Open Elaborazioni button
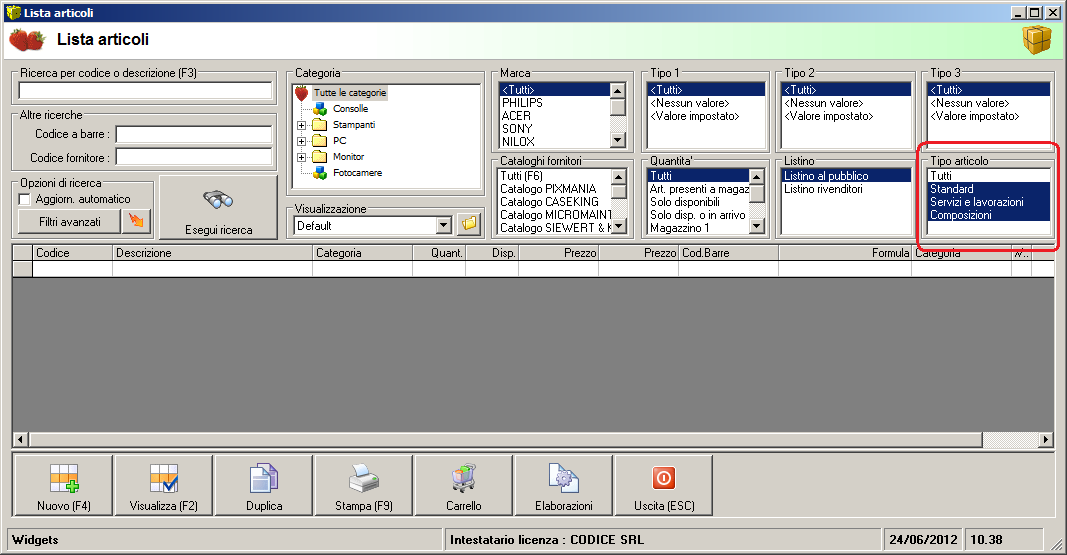This screenshot has width=1067, height=555. pyautogui.click(x=563, y=485)
